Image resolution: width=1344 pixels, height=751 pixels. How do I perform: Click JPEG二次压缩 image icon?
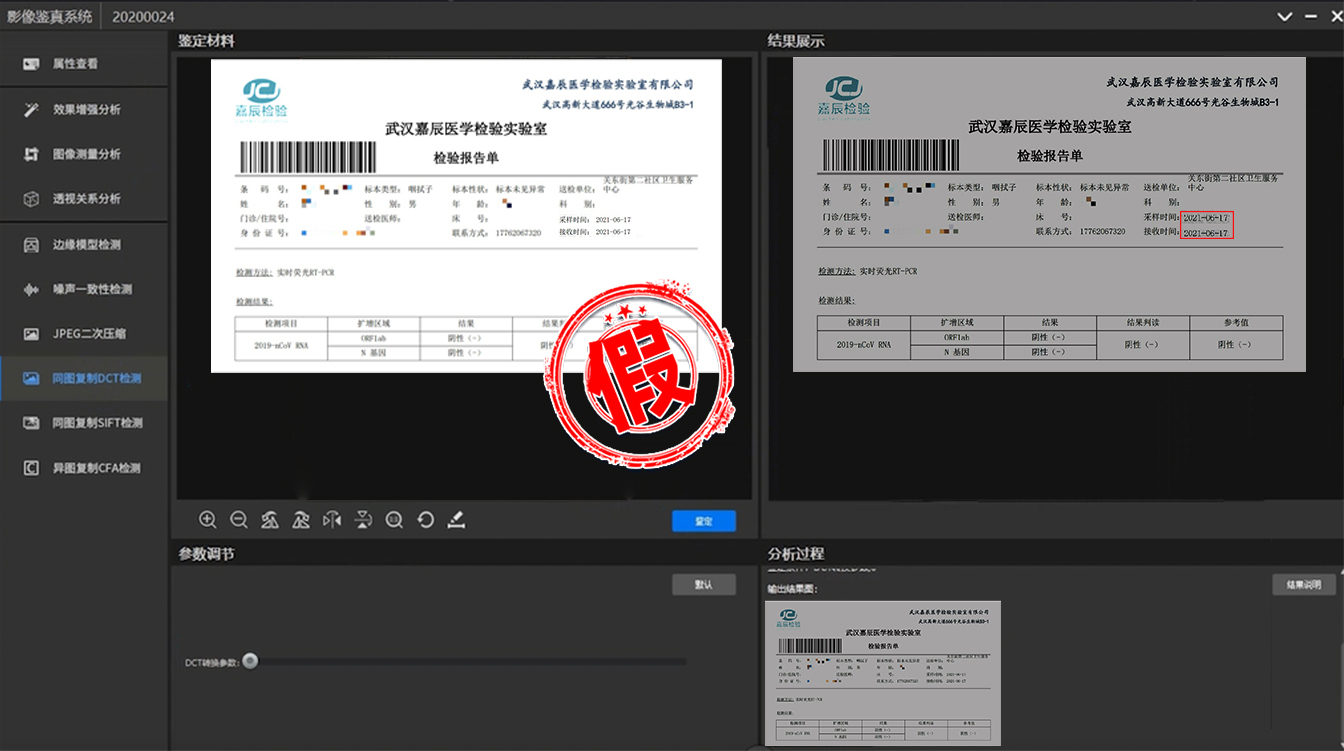[x=31, y=333]
